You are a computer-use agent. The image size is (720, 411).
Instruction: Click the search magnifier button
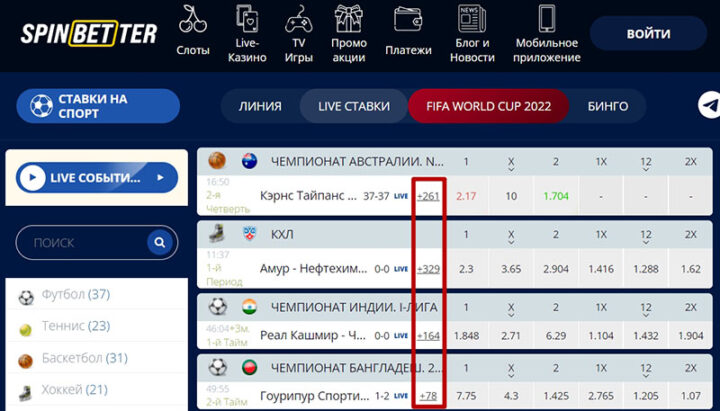click(x=160, y=242)
